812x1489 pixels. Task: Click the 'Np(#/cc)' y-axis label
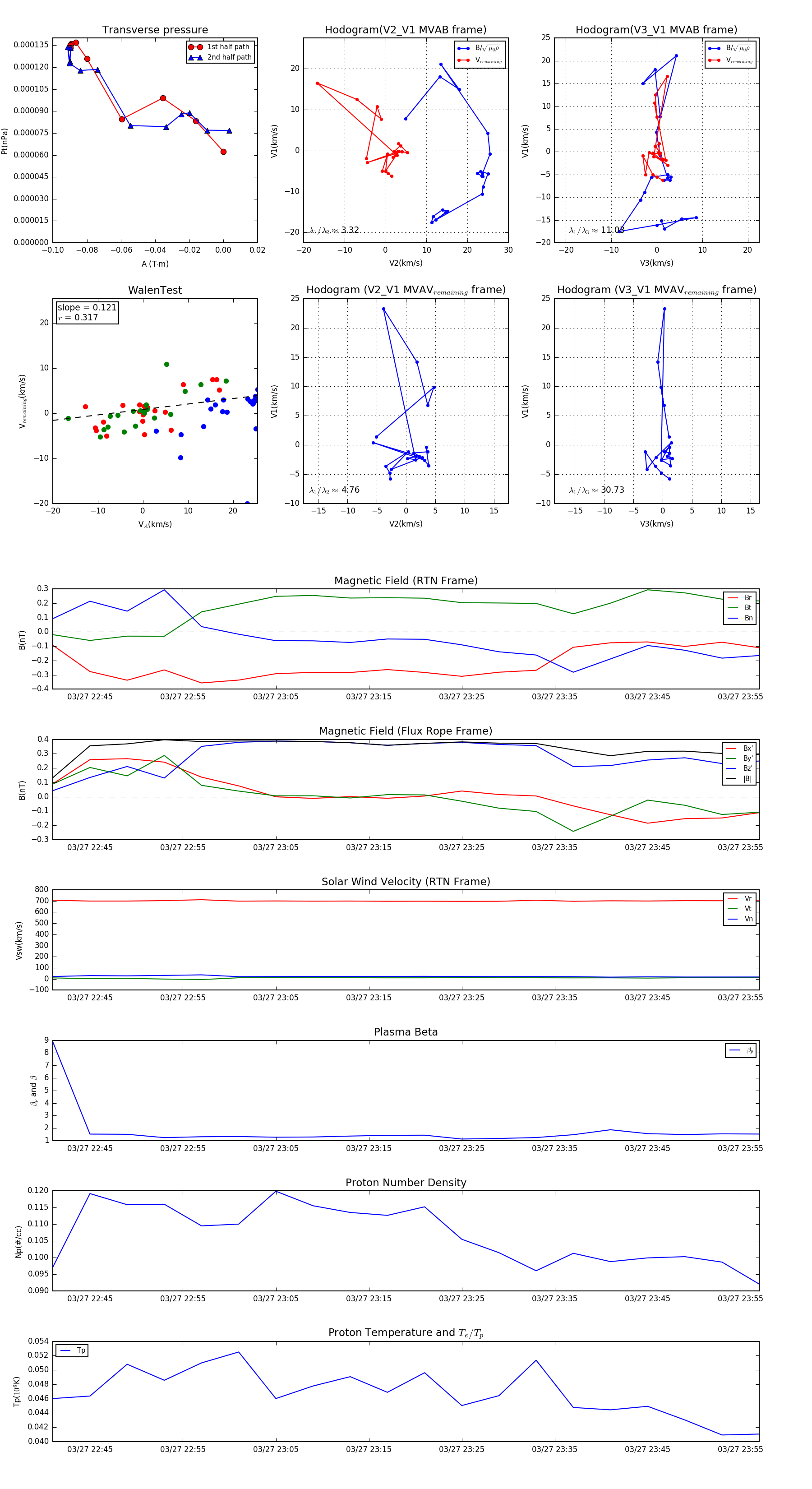point(19,1241)
